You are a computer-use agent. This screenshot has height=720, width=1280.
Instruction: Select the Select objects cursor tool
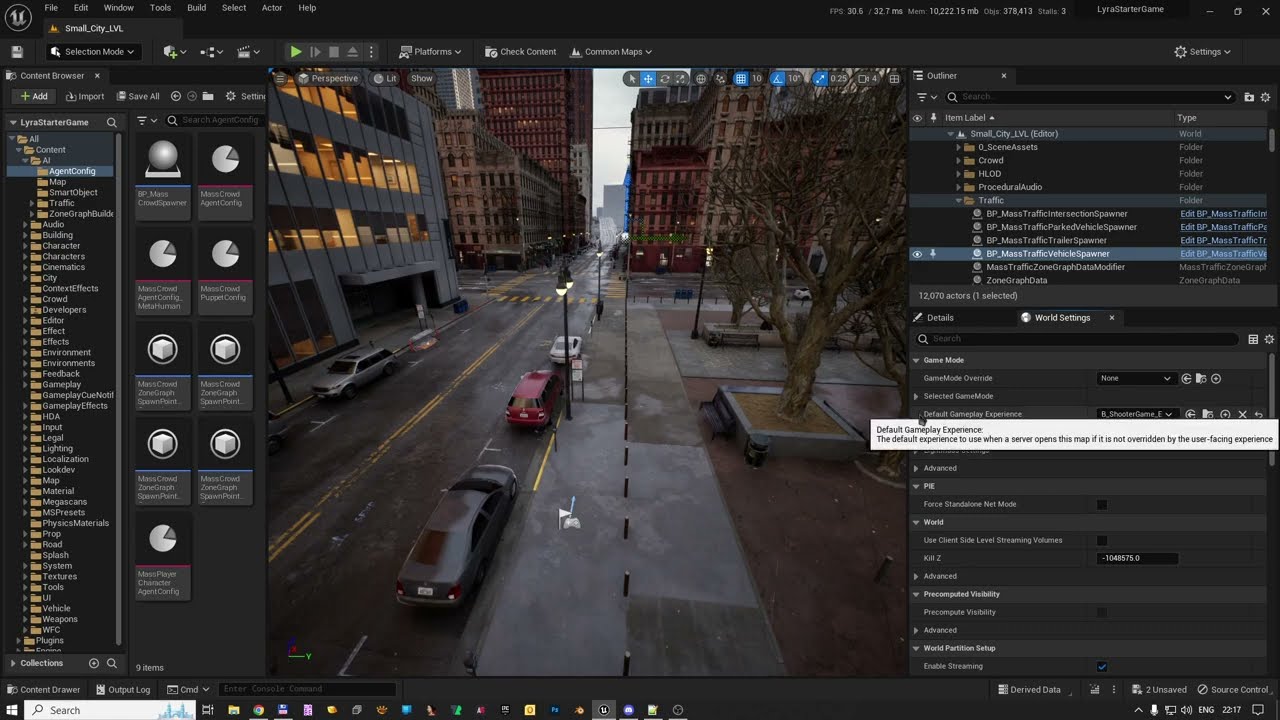pyautogui.click(x=631, y=78)
